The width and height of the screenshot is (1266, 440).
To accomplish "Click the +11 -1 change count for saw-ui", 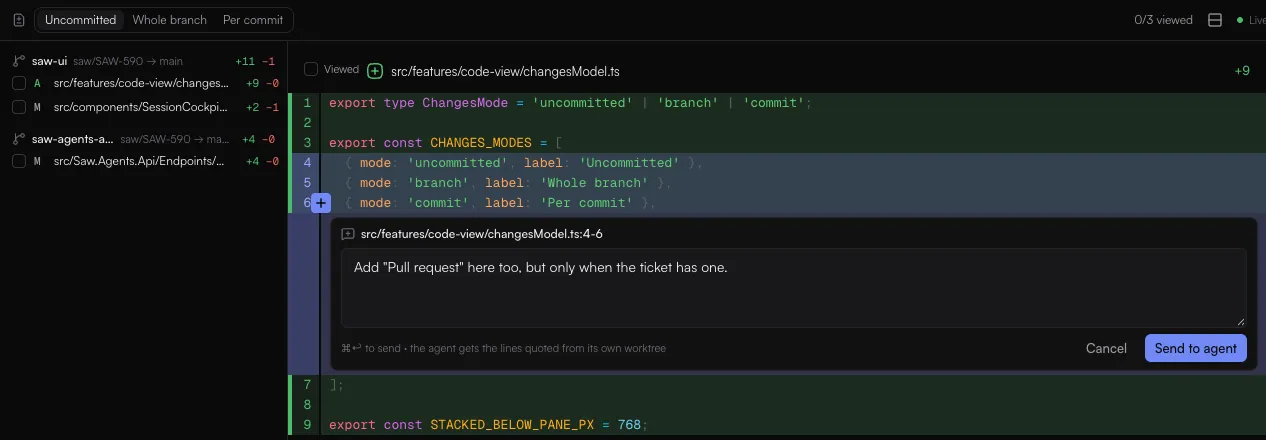I will point(256,61).
